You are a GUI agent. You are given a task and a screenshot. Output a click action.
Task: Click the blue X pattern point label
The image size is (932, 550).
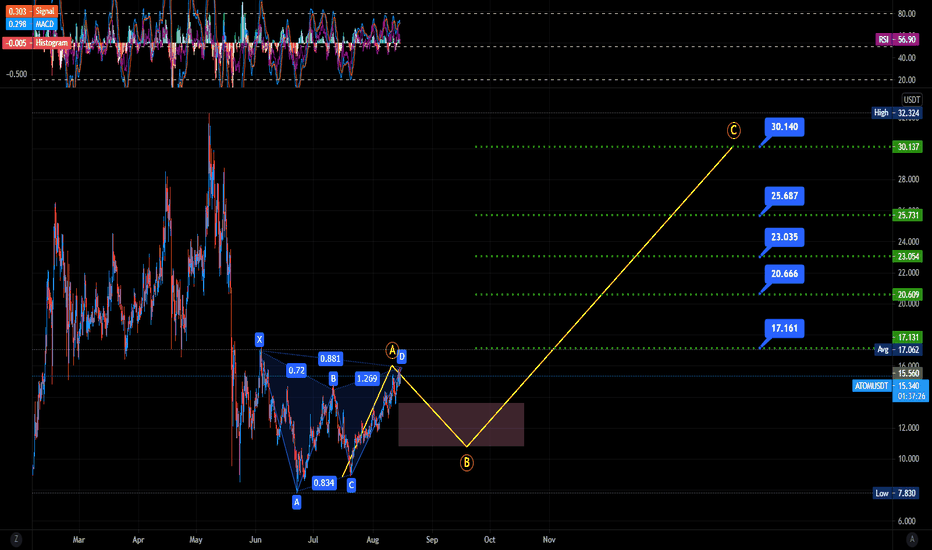[259, 340]
